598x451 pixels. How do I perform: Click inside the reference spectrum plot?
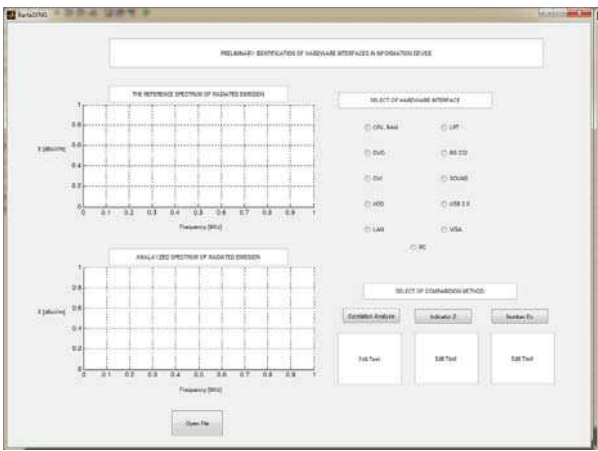pyautogui.click(x=199, y=156)
